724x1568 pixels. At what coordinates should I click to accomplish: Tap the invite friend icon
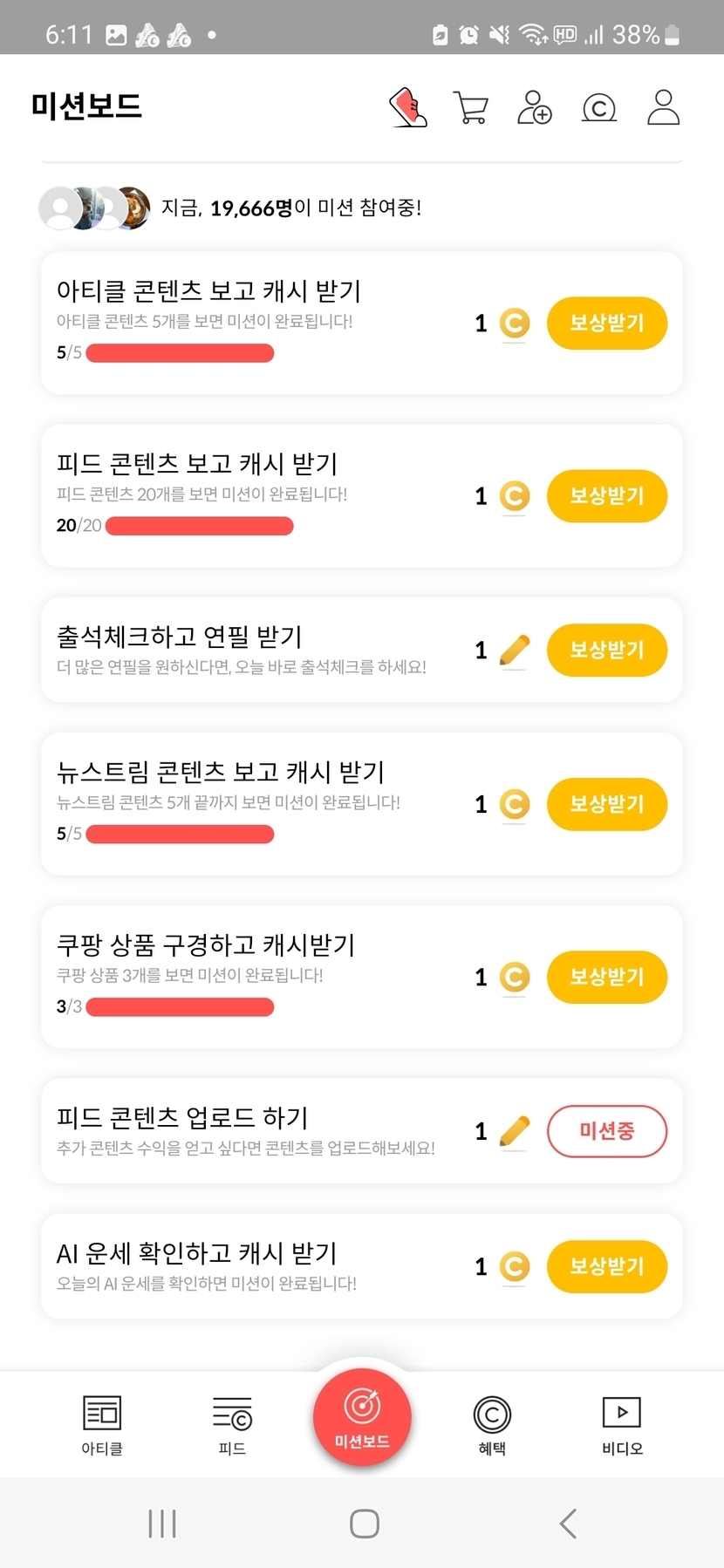click(534, 107)
